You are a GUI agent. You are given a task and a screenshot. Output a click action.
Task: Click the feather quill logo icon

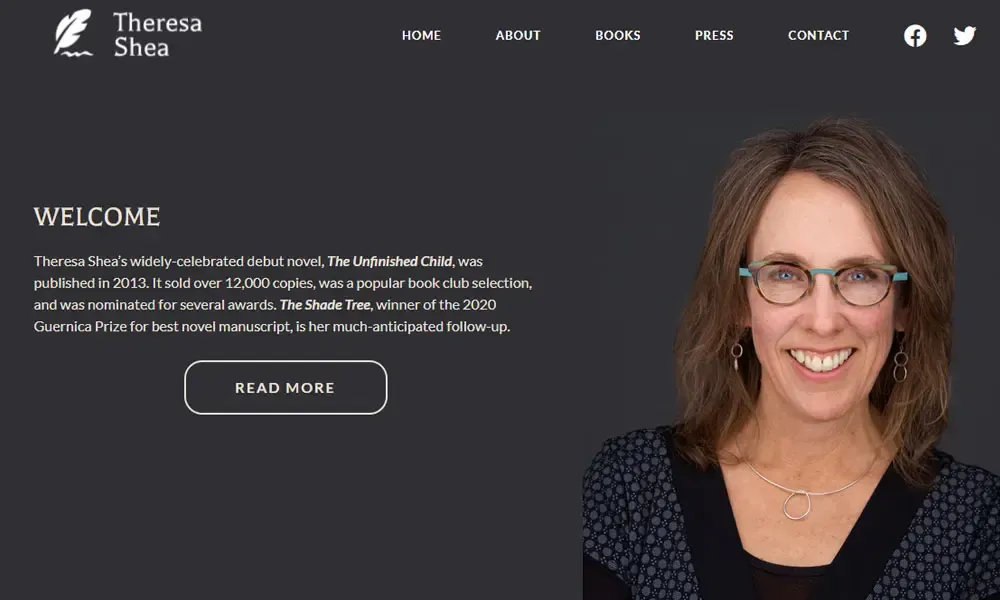73,33
